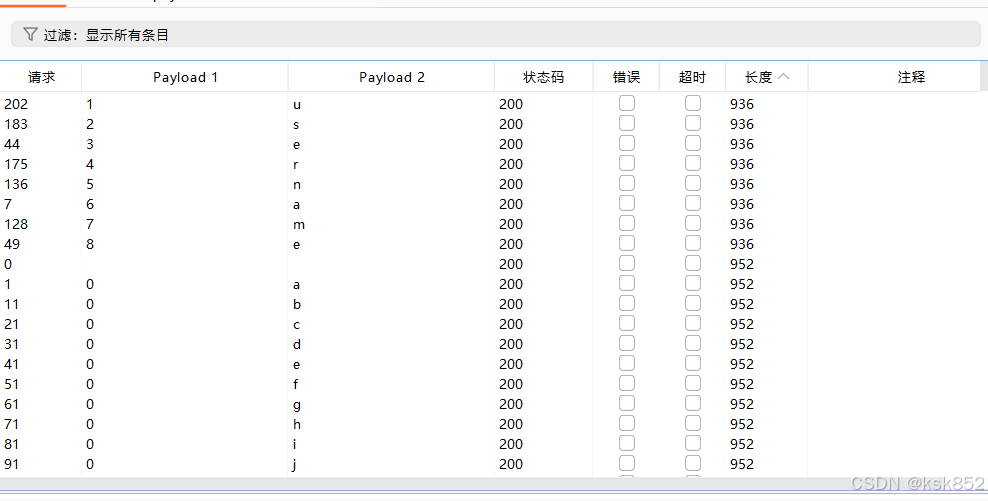
Task: Click Payload 2 value 'n'
Action: 297,185
